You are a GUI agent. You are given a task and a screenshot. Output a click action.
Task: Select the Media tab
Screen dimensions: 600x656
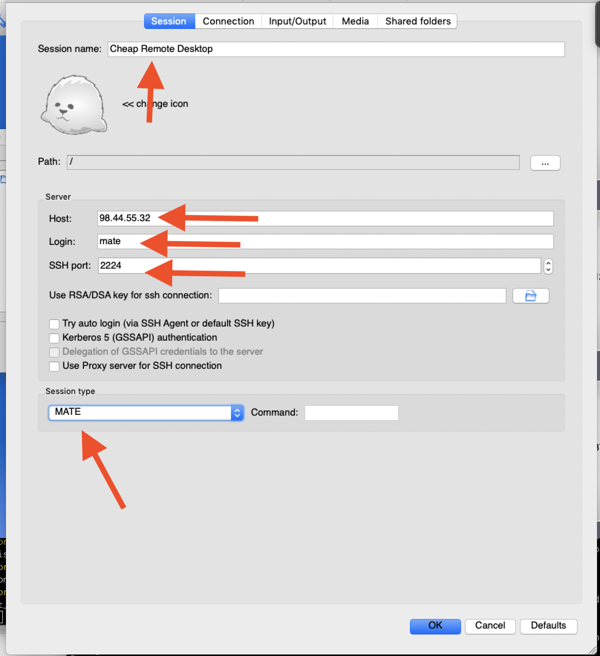355,21
